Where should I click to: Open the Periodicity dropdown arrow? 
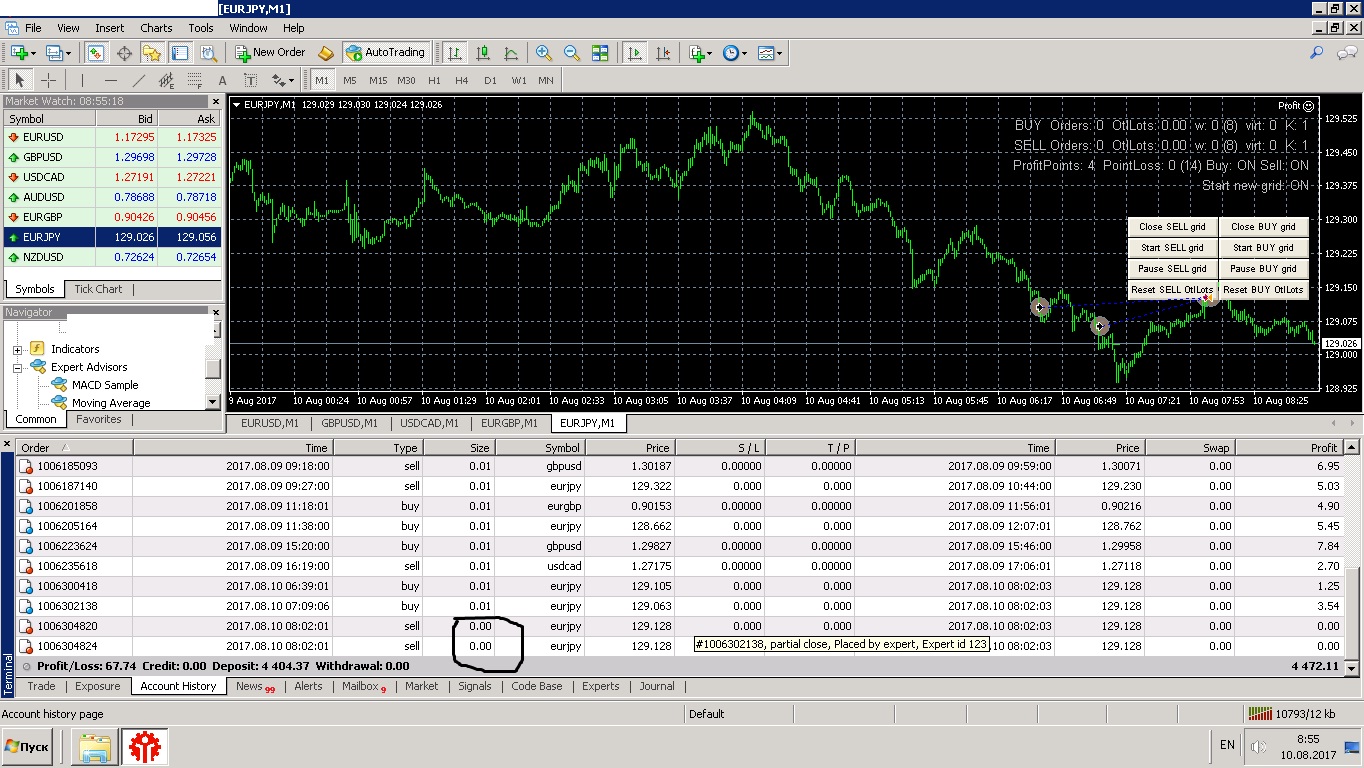click(x=743, y=53)
